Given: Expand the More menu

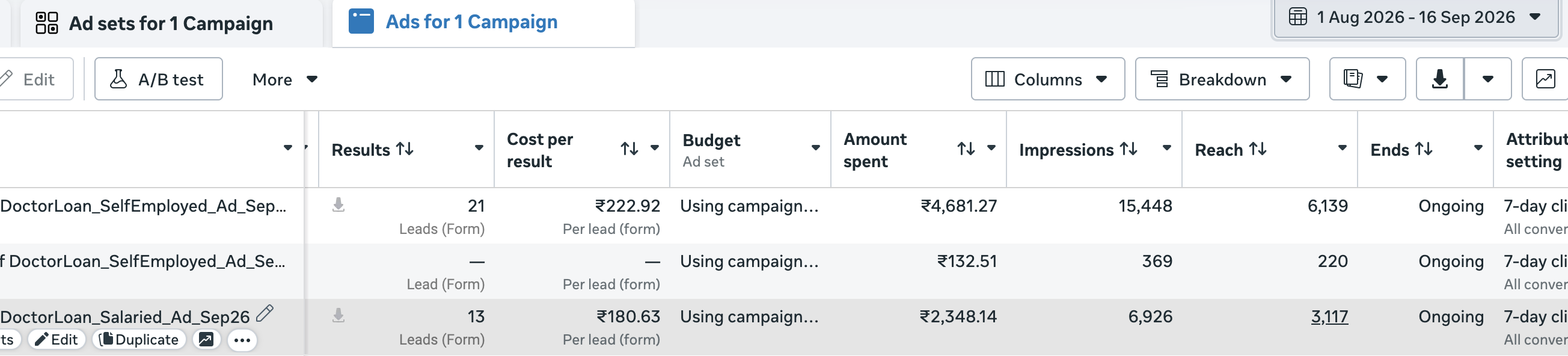Looking at the screenshot, I should coord(285,79).
